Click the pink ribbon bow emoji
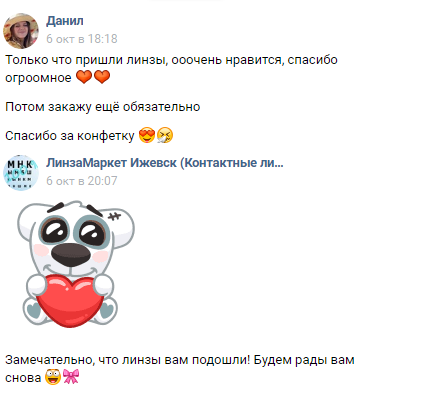The height and width of the screenshot is (407, 433). pos(71,376)
